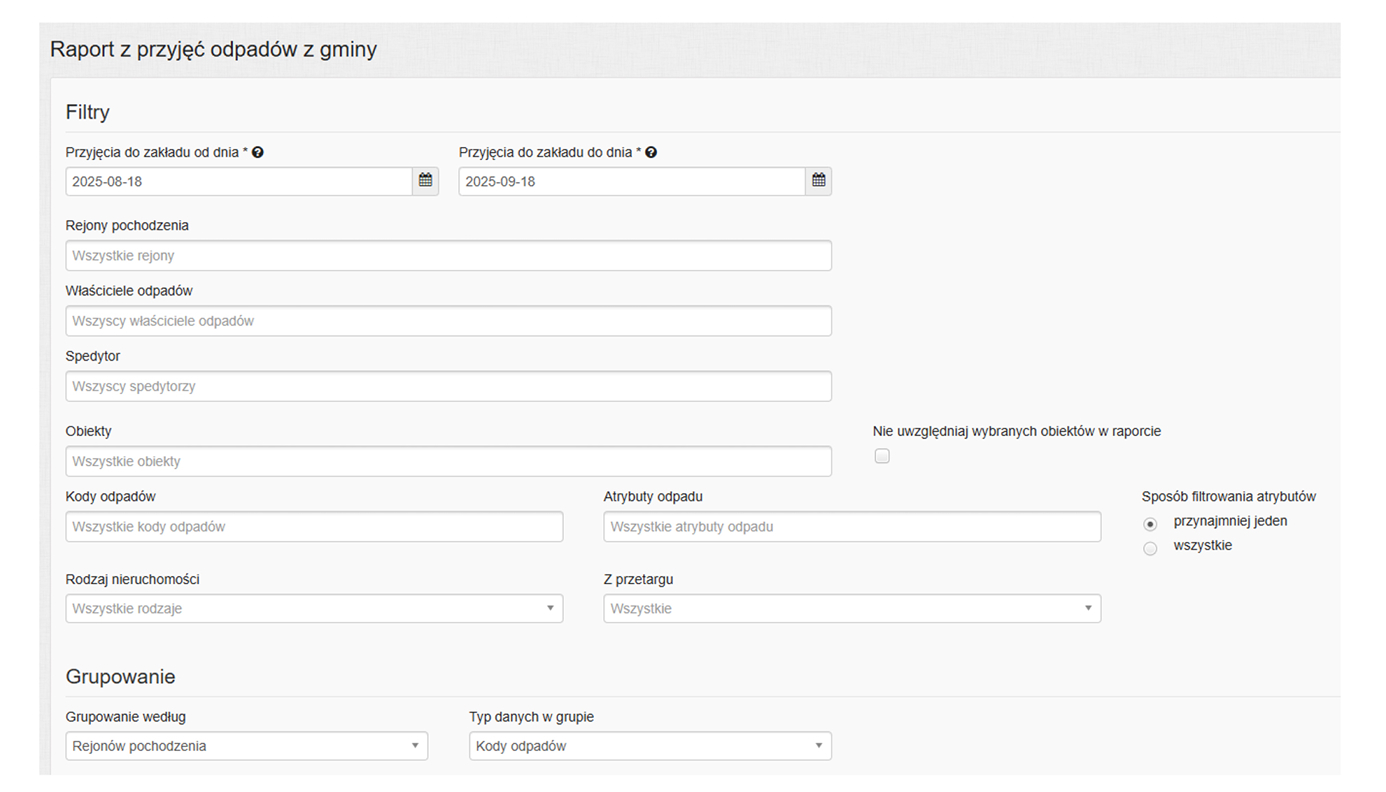
Task: Expand 'Typ danych w grupie' dropdown
Action: pos(649,746)
